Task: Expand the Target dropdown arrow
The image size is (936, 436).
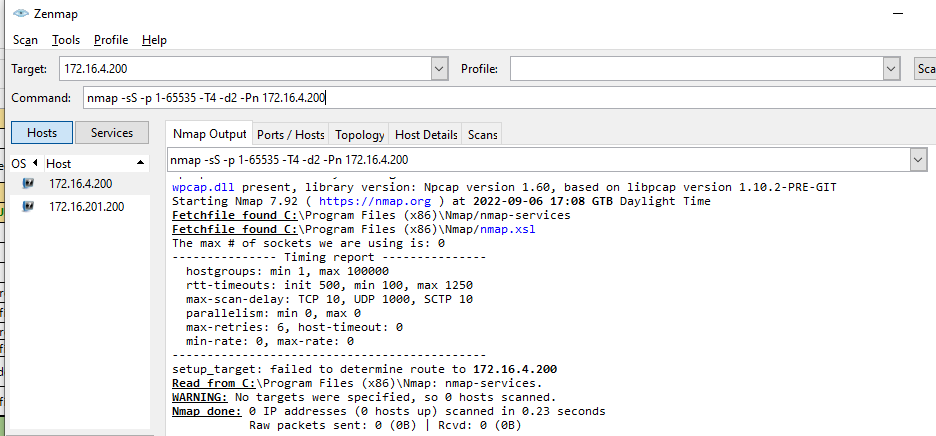Action: click(439, 69)
